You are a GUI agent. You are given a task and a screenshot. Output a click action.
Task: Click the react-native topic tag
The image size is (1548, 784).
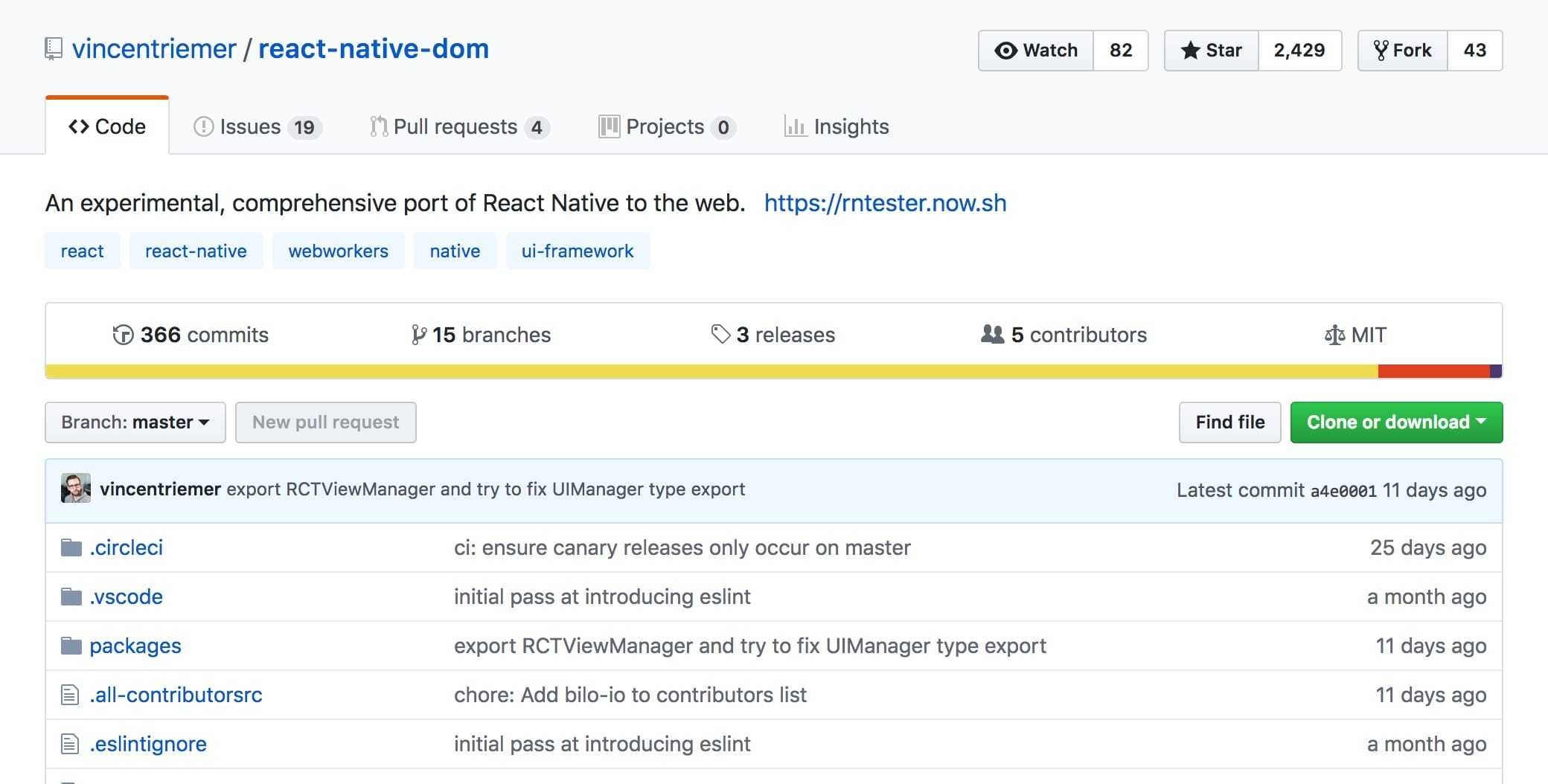point(196,251)
